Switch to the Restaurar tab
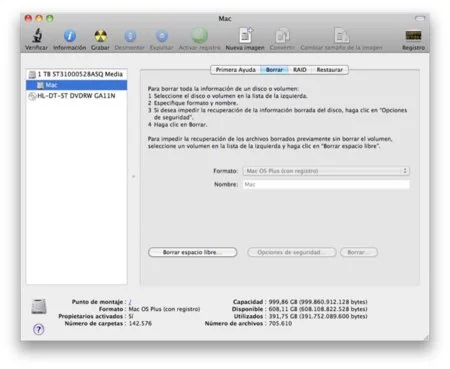 tap(330, 70)
